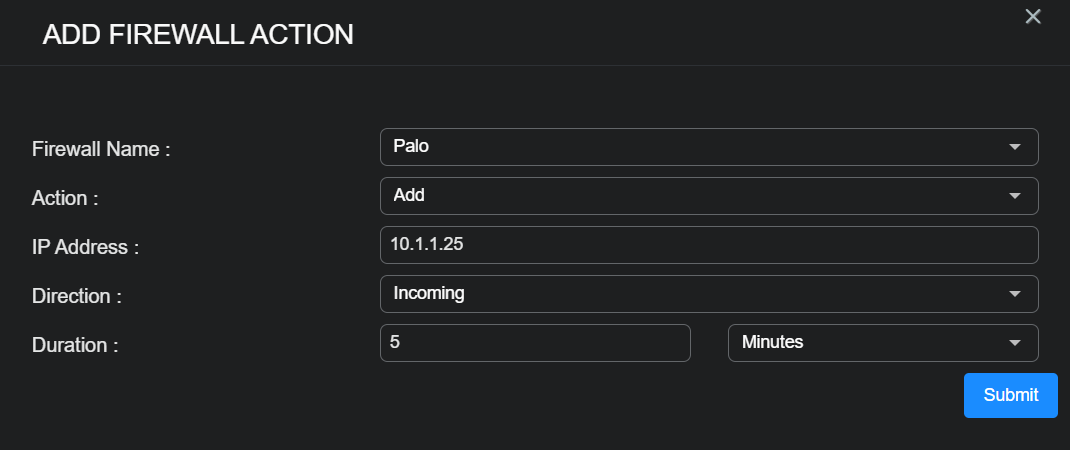Viewport: 1070px width, 450px height.
Task: Close the Add Firewall Action dialog
Action: pyautogui.click(x=1033, y=16)
